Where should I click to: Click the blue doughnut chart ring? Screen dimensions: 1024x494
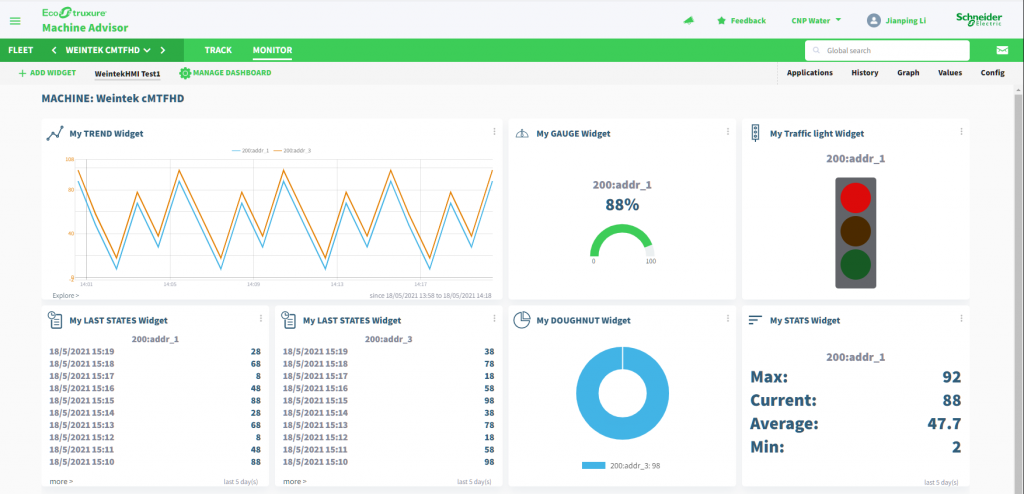(x=622, y=393)
